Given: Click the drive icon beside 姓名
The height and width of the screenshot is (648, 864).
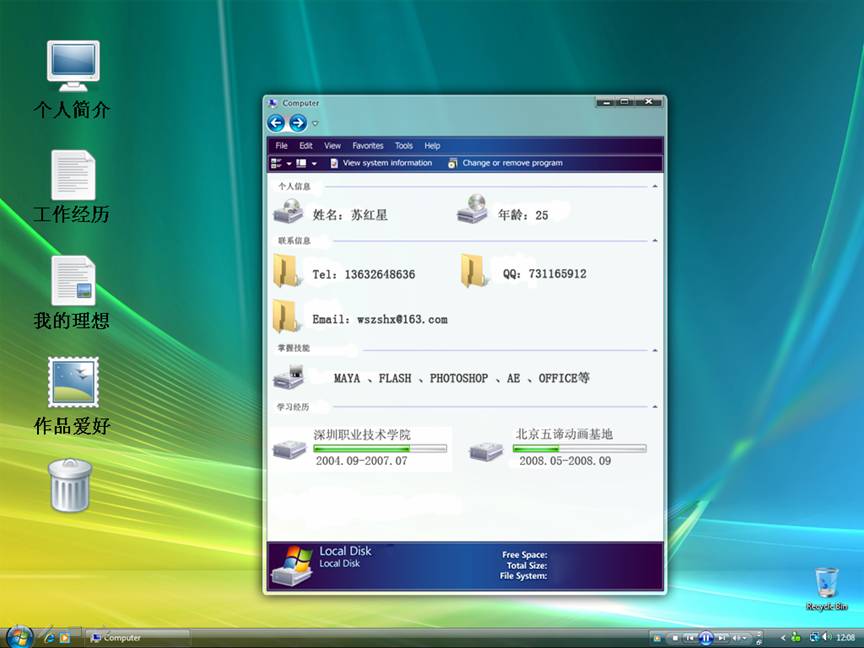Looking at the screenshot, I should click(x=288, y=211).
